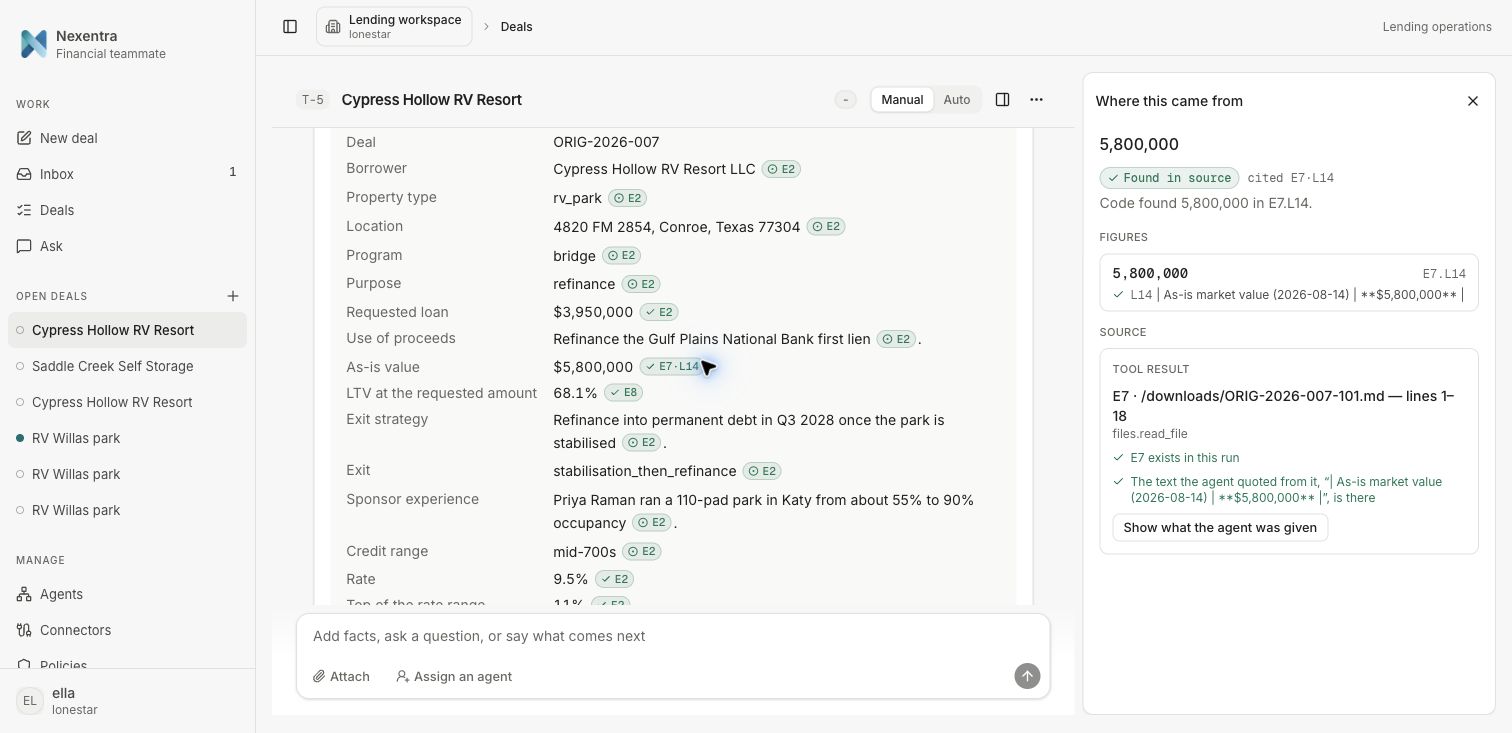Toggle the split view panel icon
The height and width of the screenshot is (733, 1512).
tap(1002, 100)
